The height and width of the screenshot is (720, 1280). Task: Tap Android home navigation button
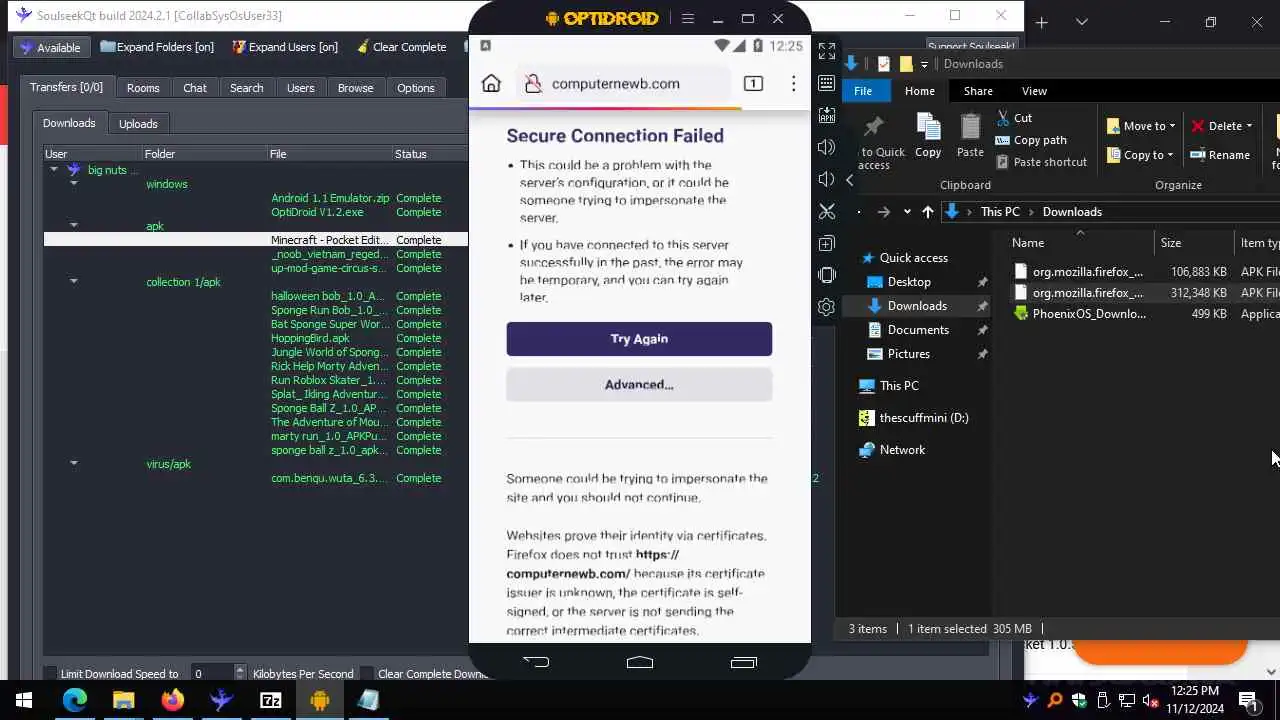coord(640,662)
